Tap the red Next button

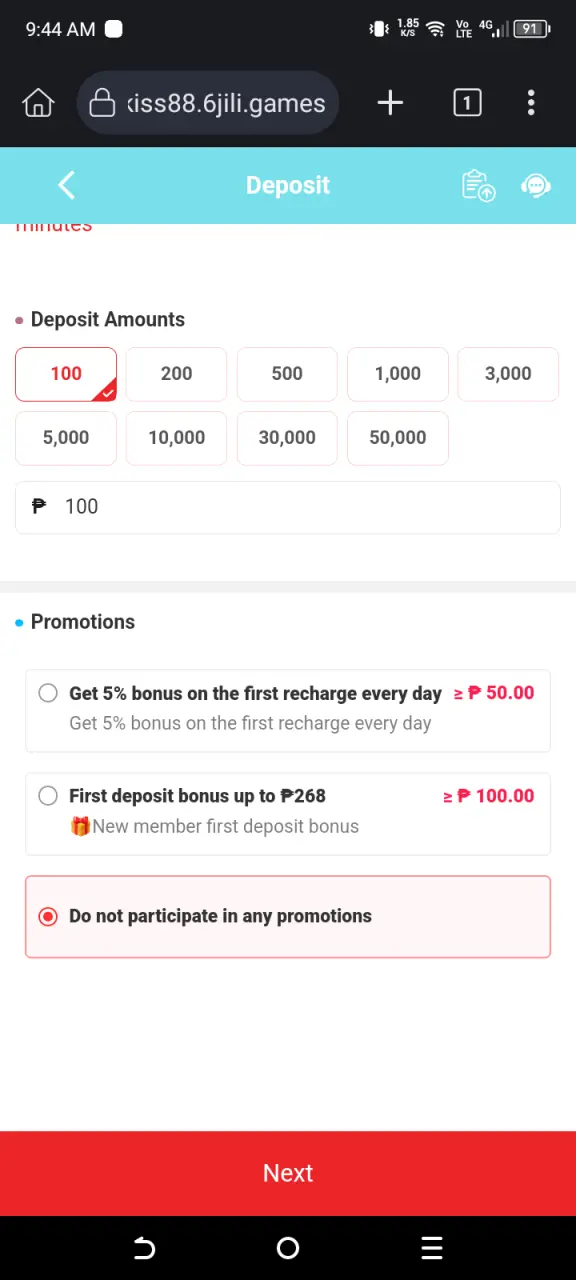pos(288,1173)
